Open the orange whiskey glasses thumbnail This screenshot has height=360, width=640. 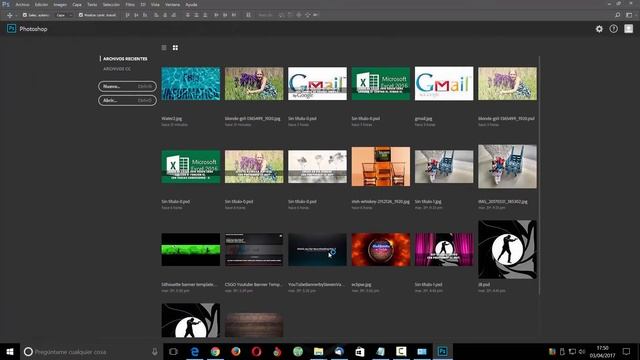pos(381,167)
